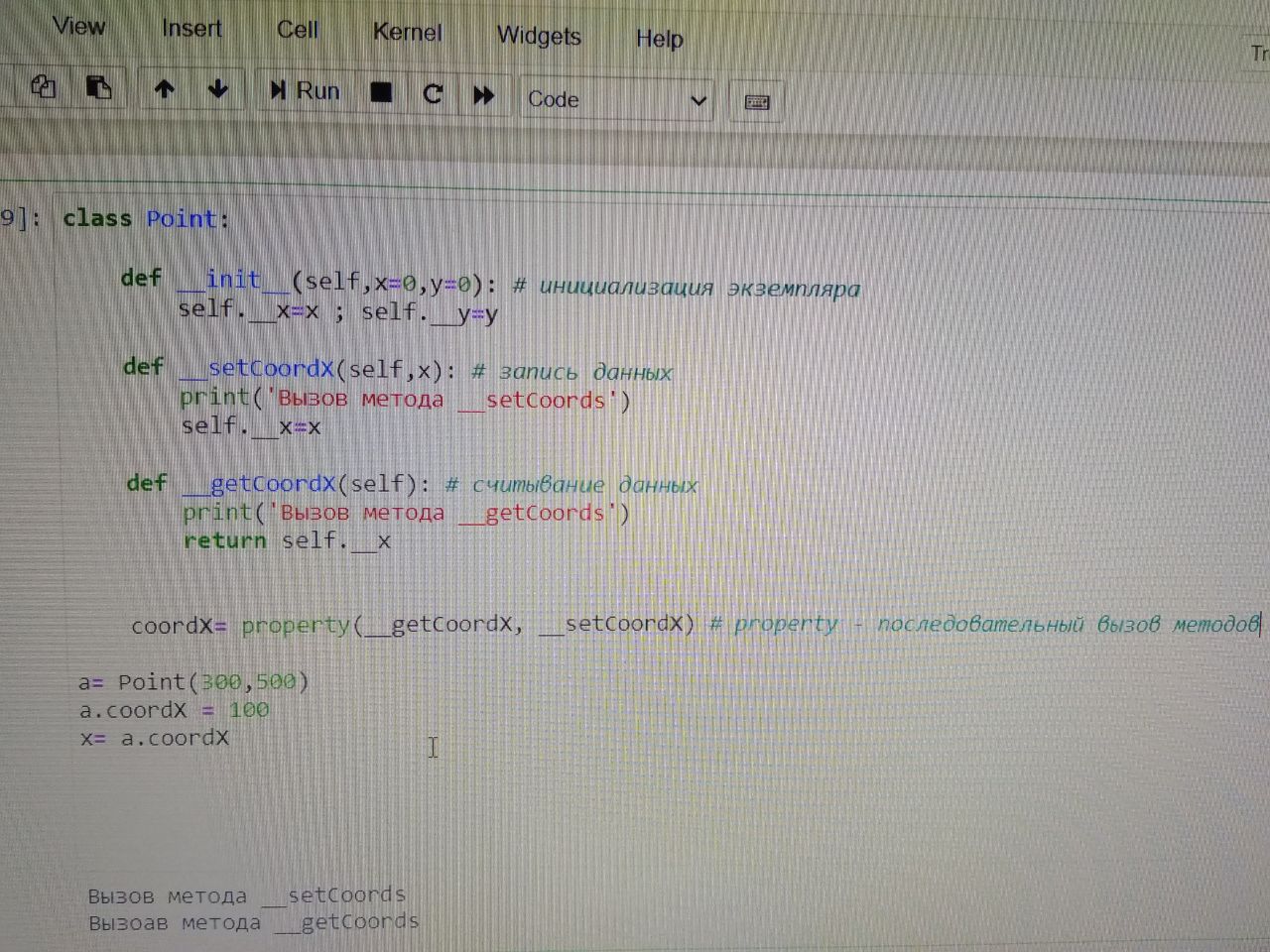The width and height of the screenshot is (1270, 952).
Task: Restart kernel and run all icon
Action: [x=484, y=95]
